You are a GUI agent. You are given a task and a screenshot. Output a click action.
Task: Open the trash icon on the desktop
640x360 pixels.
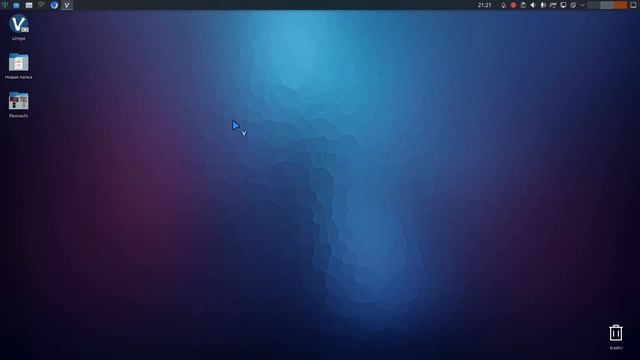[616, 337]
